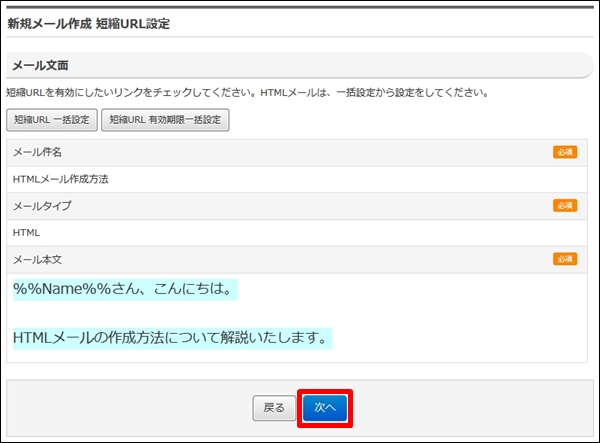
Task: Go back with the 戻る button
Action: (x=274, y=408)
